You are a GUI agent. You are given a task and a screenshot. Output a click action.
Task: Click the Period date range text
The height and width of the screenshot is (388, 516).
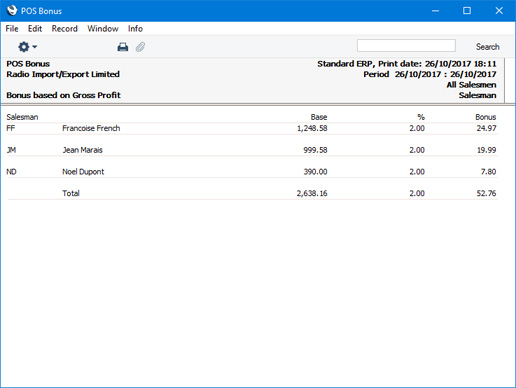click(430, 74)
